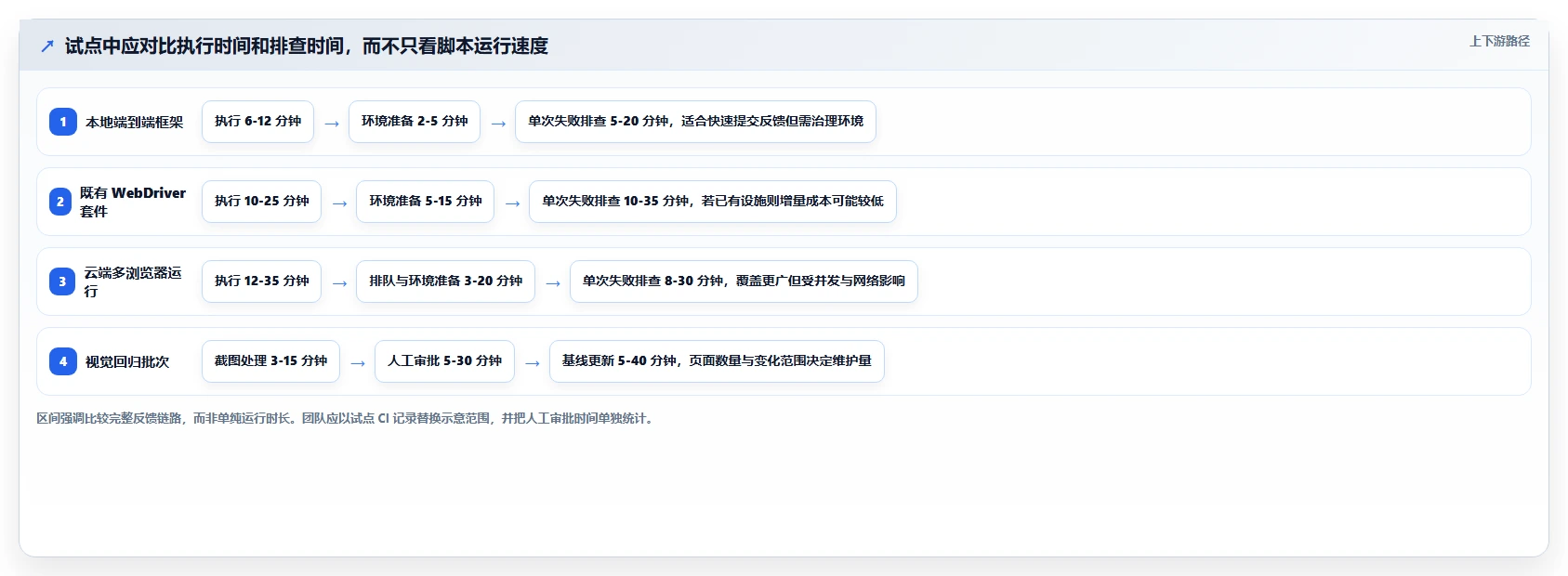
Task: Click the 人工审批 5-30 分钟 step box
Action: [x=444, y=361]
